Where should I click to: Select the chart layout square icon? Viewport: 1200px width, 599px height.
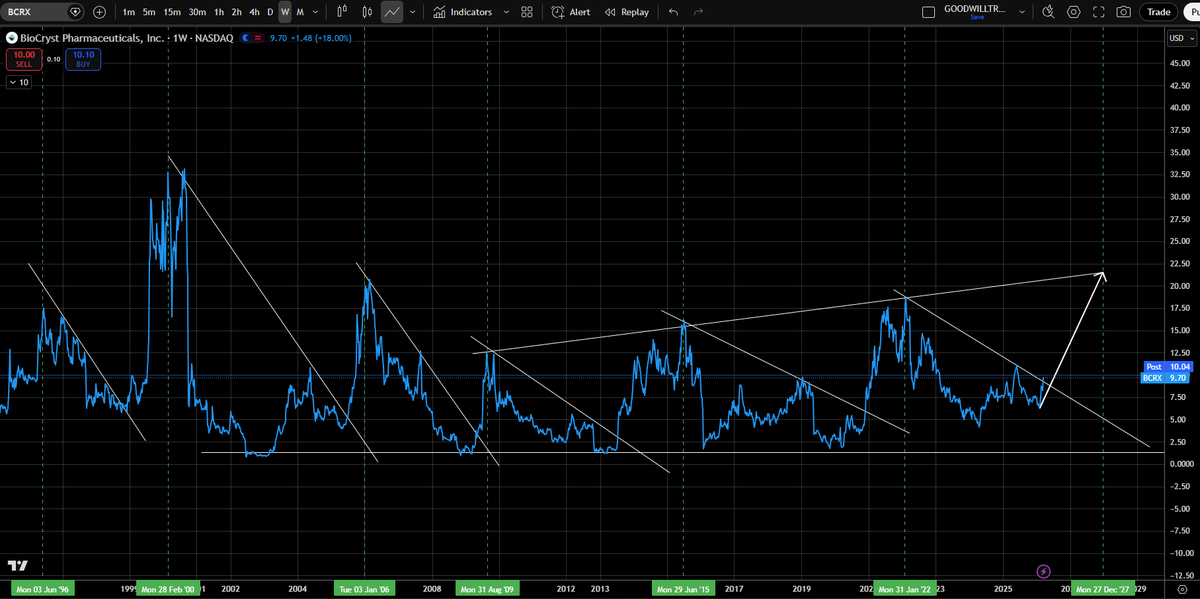(926, 12)
